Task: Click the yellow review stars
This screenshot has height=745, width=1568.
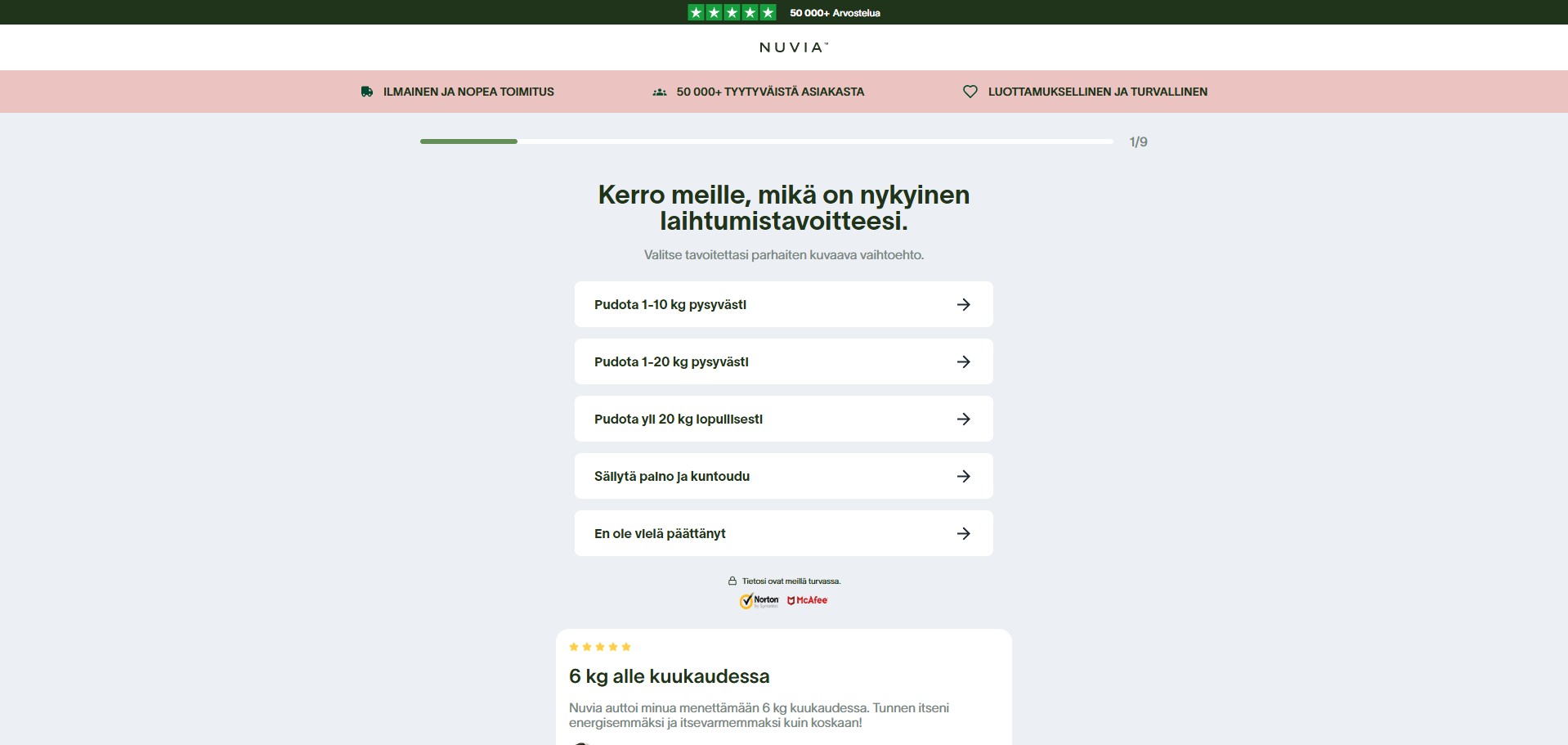Action: tap(600, 647)
